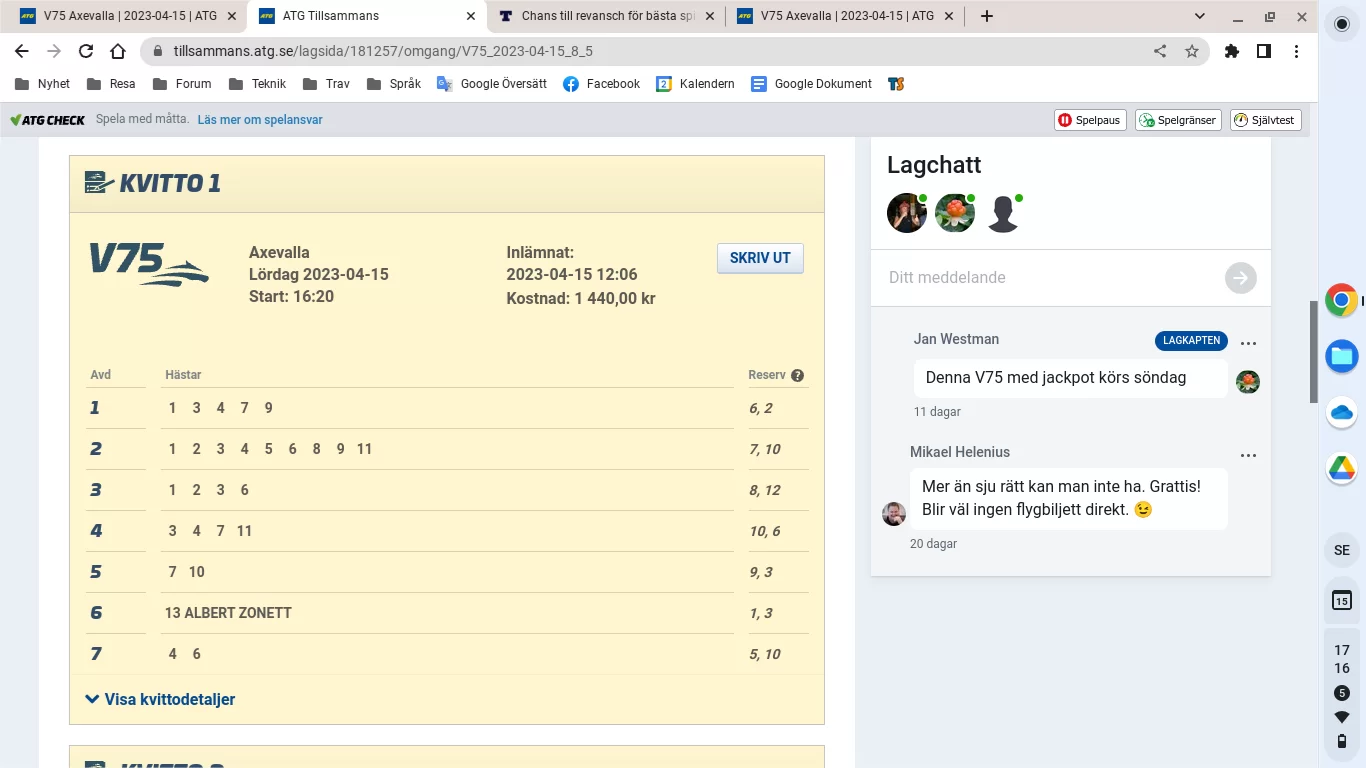Click the Reserv help question mark icon

[797, 376]
